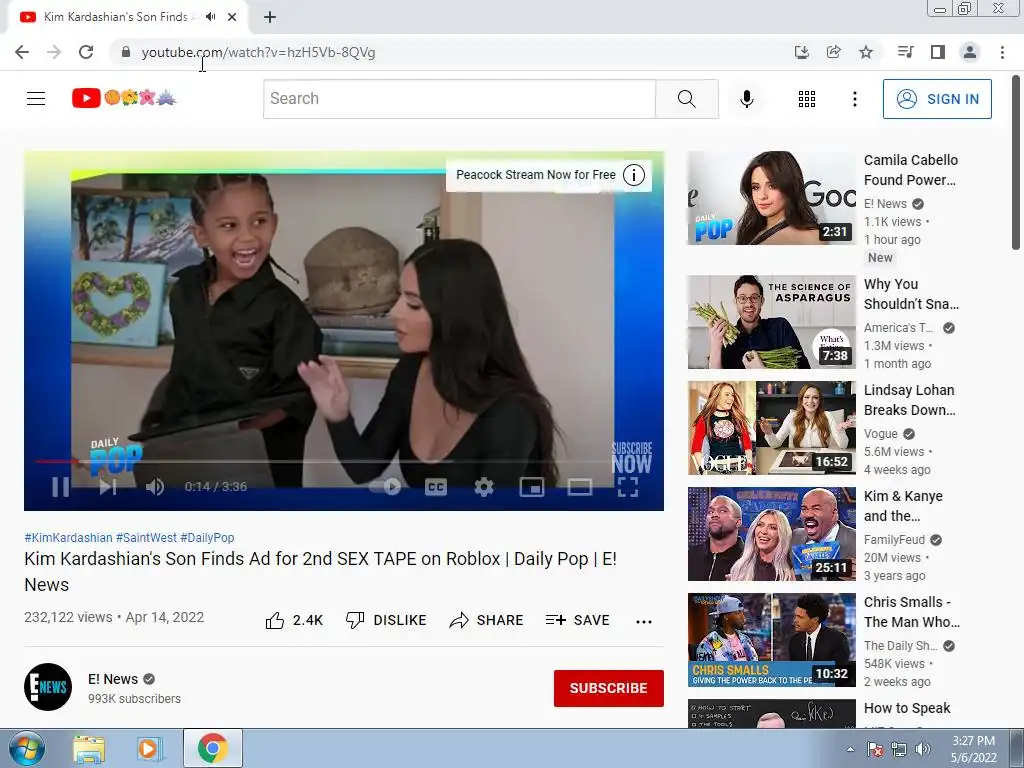Screen dimensions: 1024x768
Task: Open E! News channel name link
Action: tap(113, 679)
